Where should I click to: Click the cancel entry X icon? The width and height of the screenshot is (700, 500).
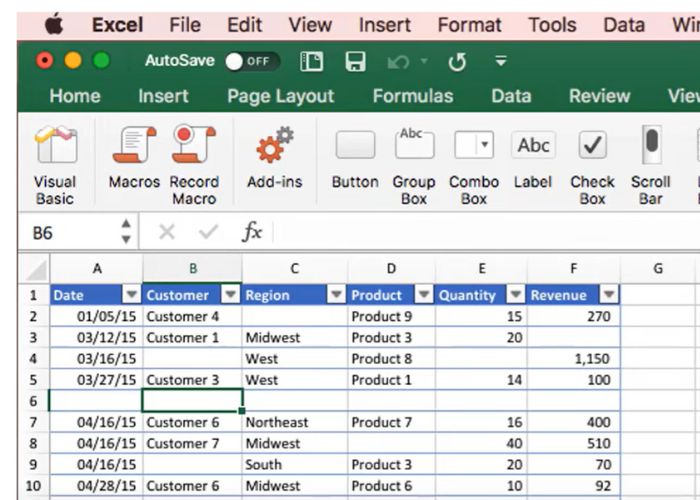(167, 232)
